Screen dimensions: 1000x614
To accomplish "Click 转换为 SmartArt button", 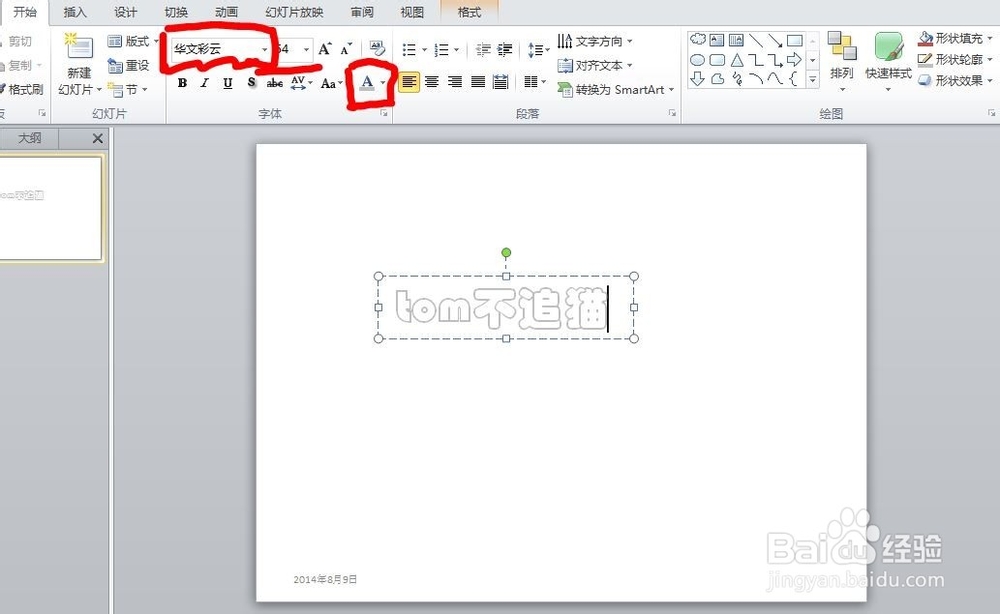I will click(615, 90).
